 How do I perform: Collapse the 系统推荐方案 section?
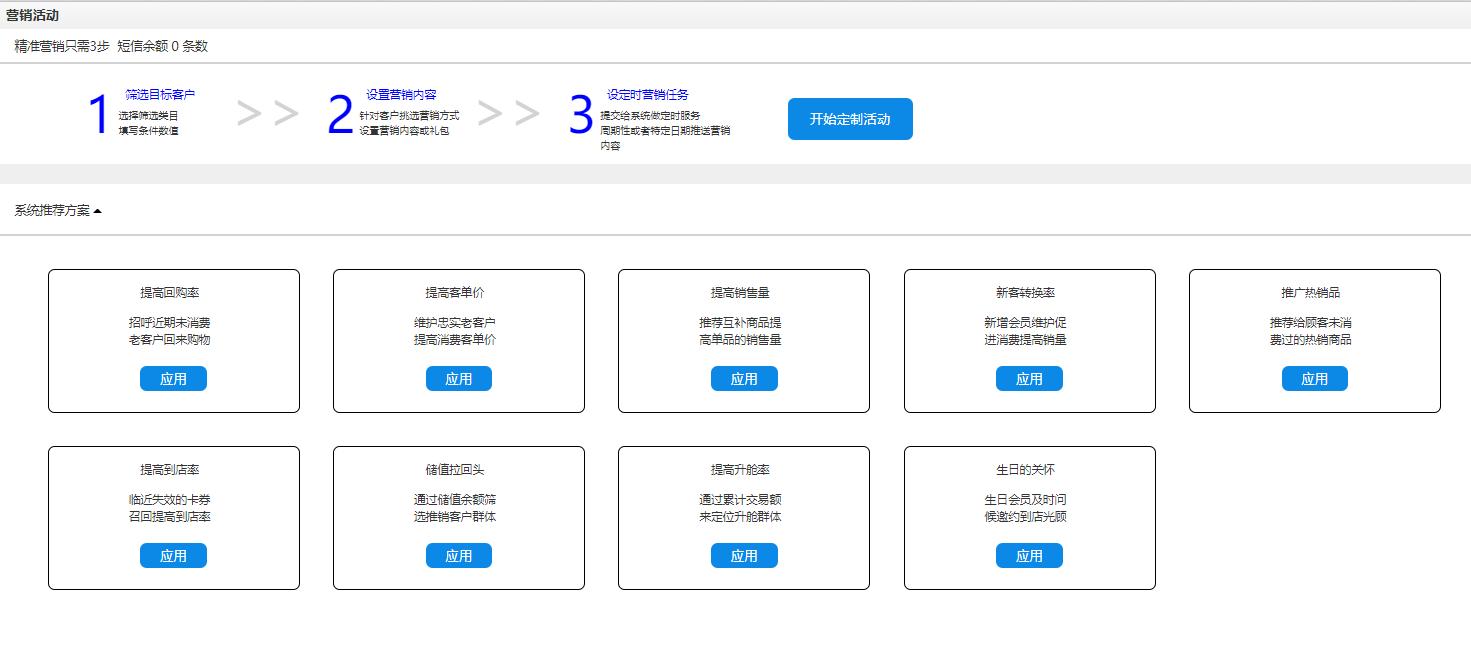click(57, 210)
